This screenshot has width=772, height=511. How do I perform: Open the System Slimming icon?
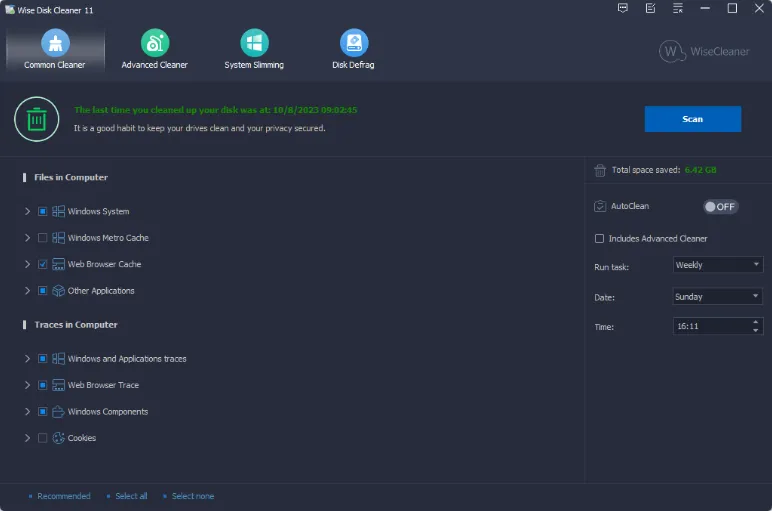pyautogui.click(x=254, y=43)
